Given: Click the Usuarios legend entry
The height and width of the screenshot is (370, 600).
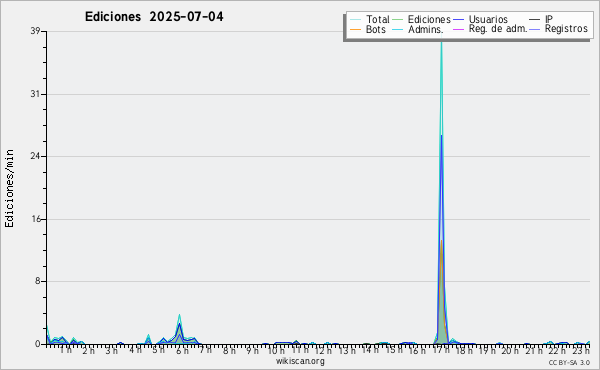Looking at the screenshot, I should pos(481,19).
